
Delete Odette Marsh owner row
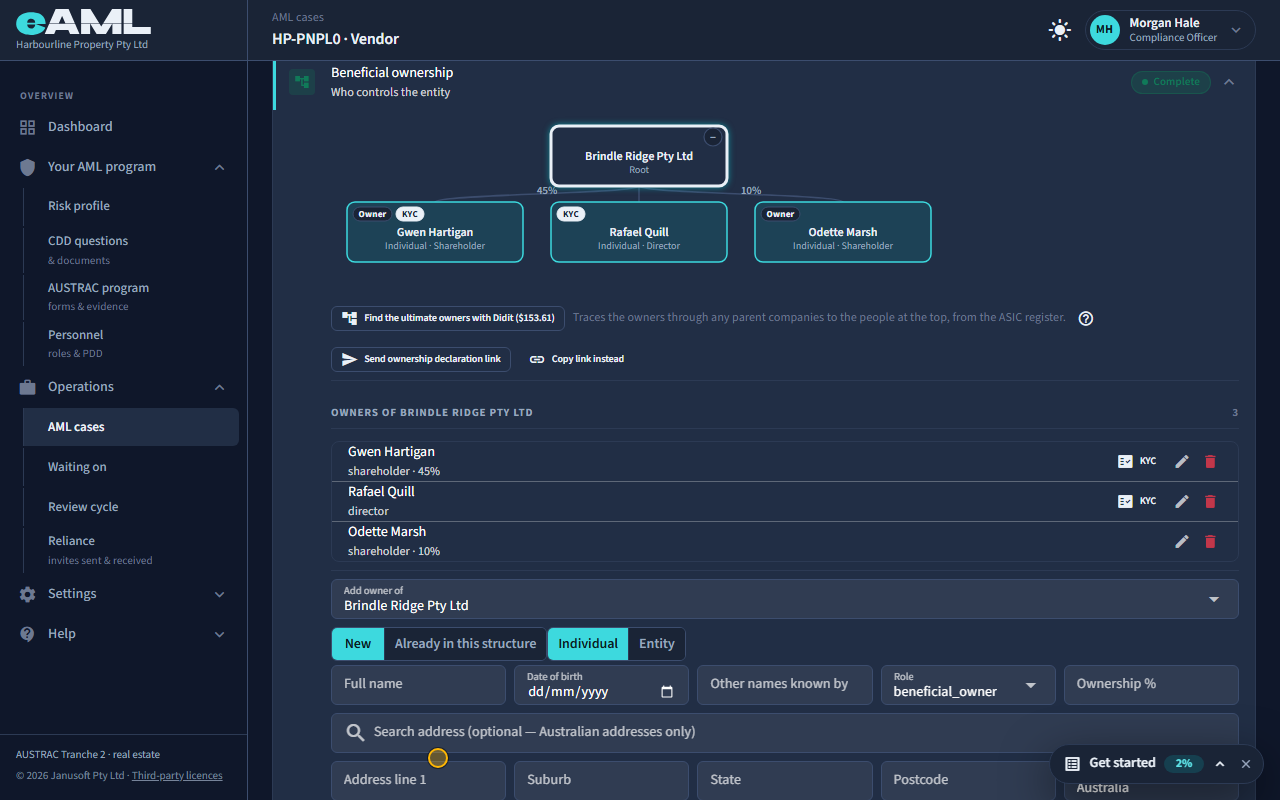1210,541
